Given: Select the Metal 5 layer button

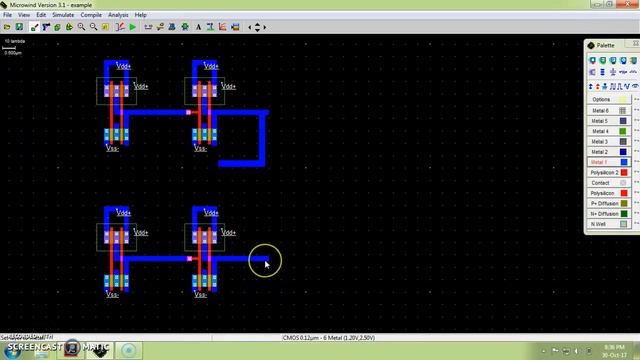Looking at the screenshot, I should (609, 121).
